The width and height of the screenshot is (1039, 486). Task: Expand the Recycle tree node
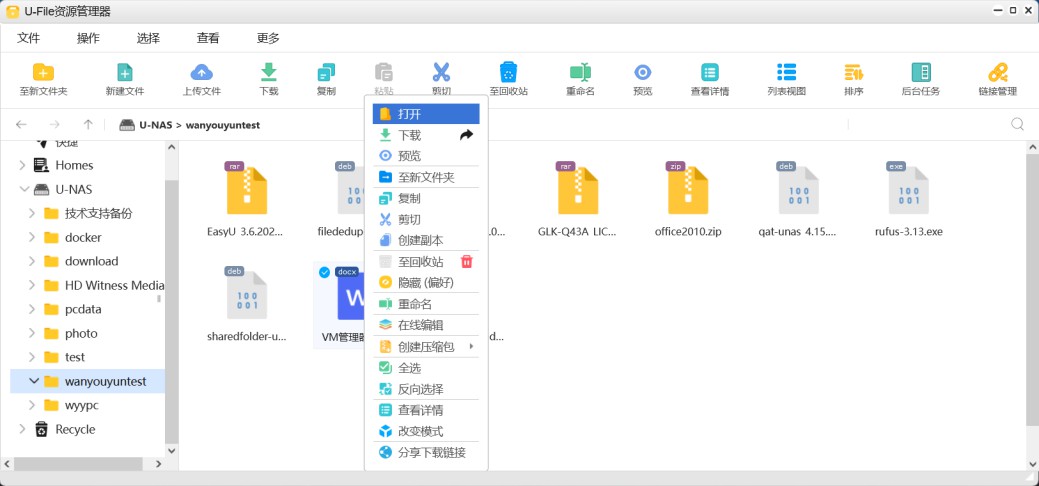(22, 429)
